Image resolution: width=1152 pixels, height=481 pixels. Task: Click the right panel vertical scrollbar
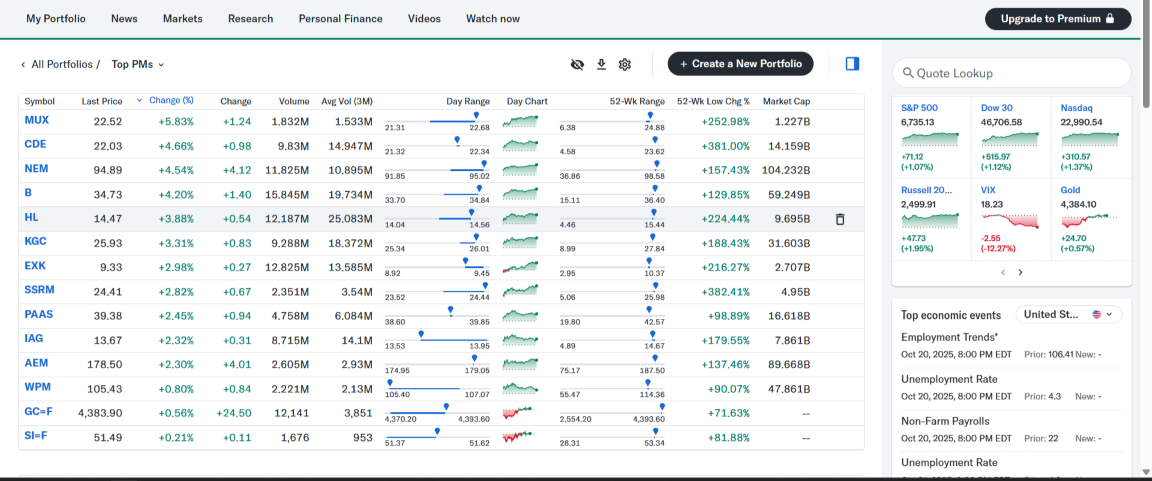click(1146, 250)
